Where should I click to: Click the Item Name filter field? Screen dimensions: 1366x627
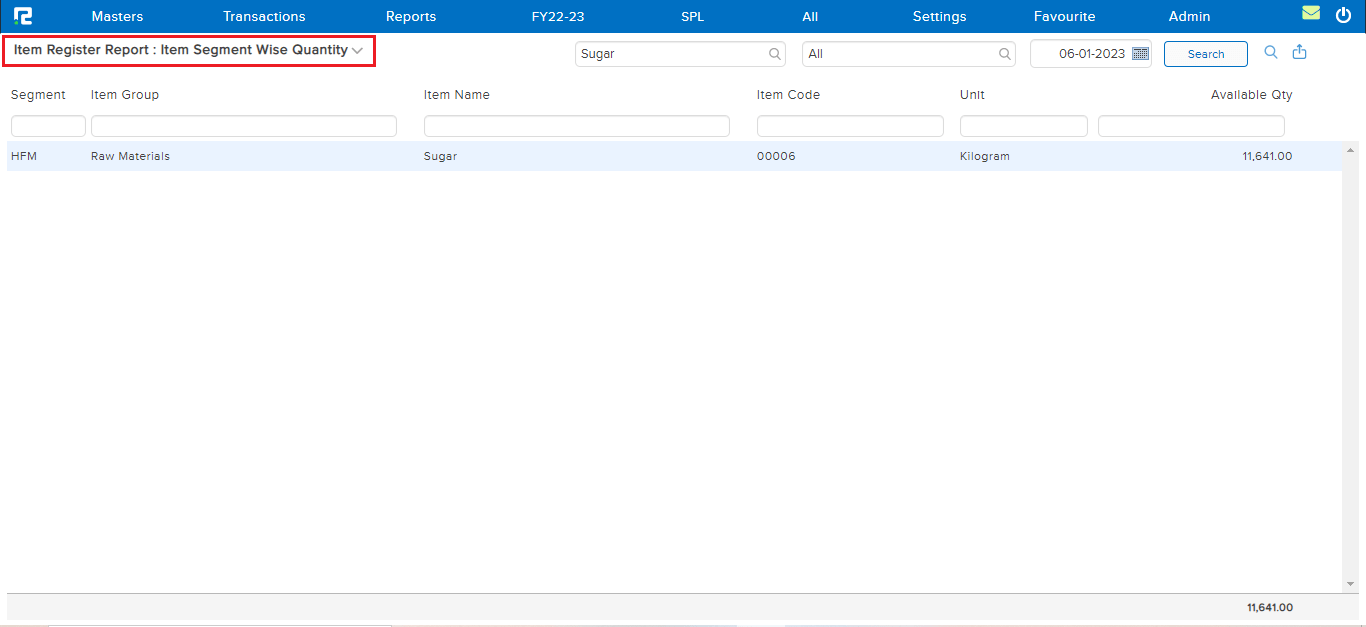(x=576, y=126)
